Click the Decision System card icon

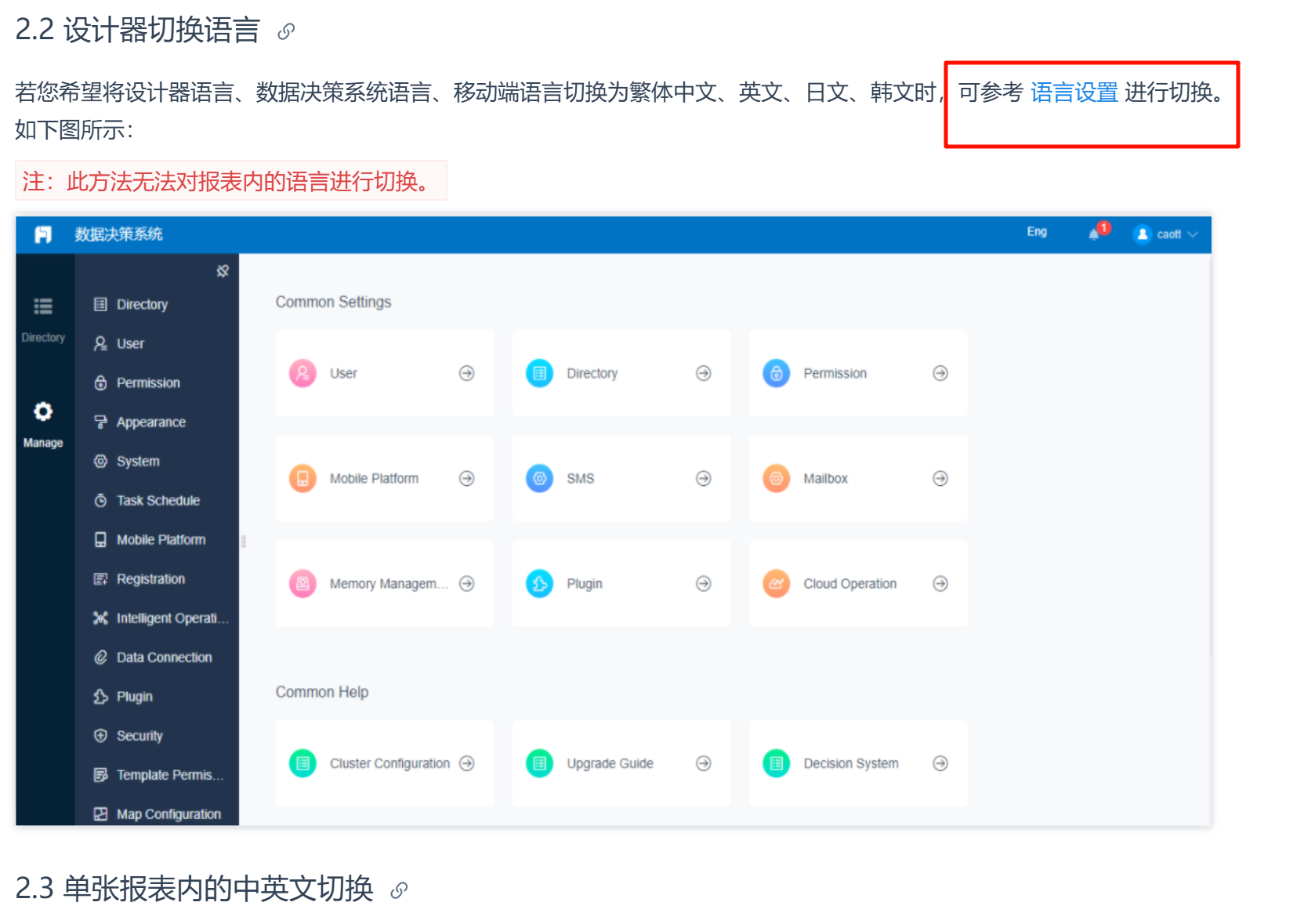(x=777, y=763)
